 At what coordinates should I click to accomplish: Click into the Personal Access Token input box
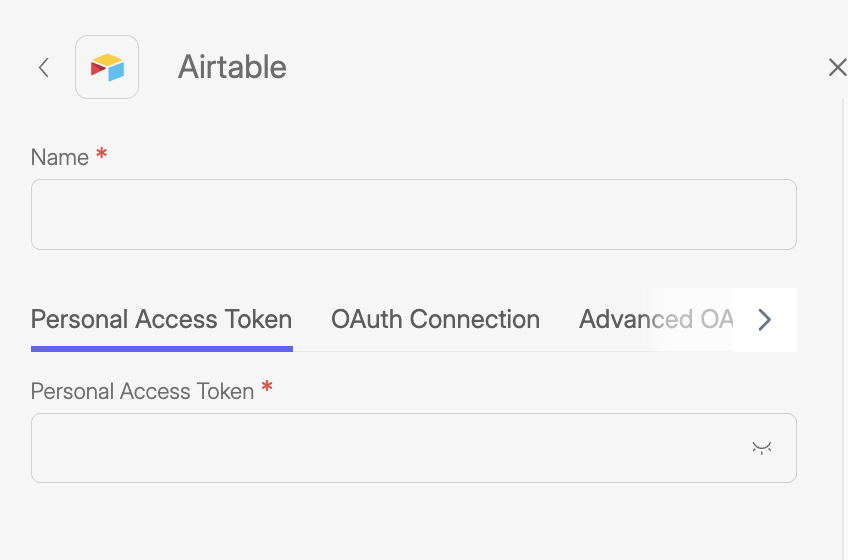(x=390, y=448)
